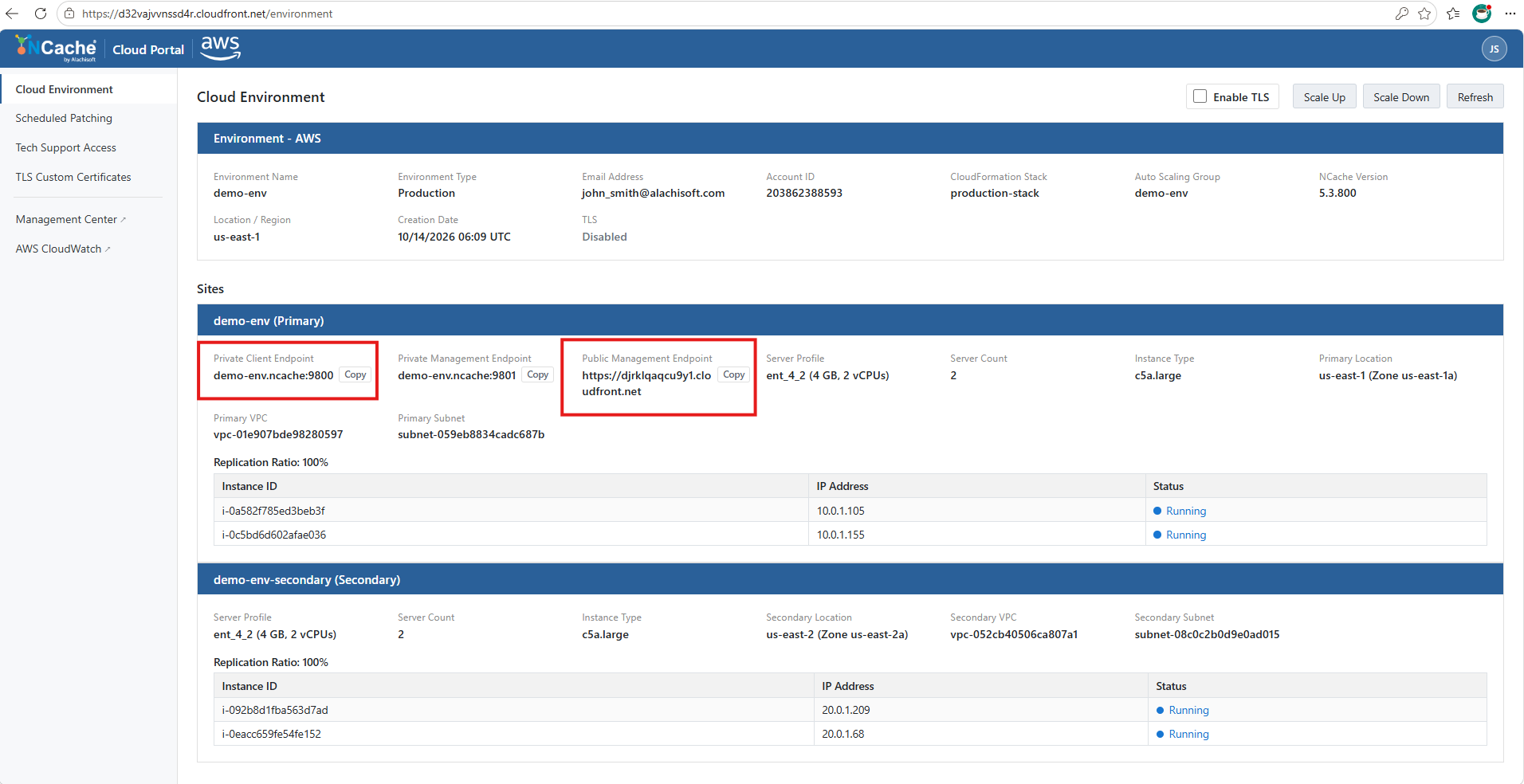The width and height of the screenshot is (1524, 784).
Task: Select CloudFormation Stack production-stack value
Action: coord(995,193)
